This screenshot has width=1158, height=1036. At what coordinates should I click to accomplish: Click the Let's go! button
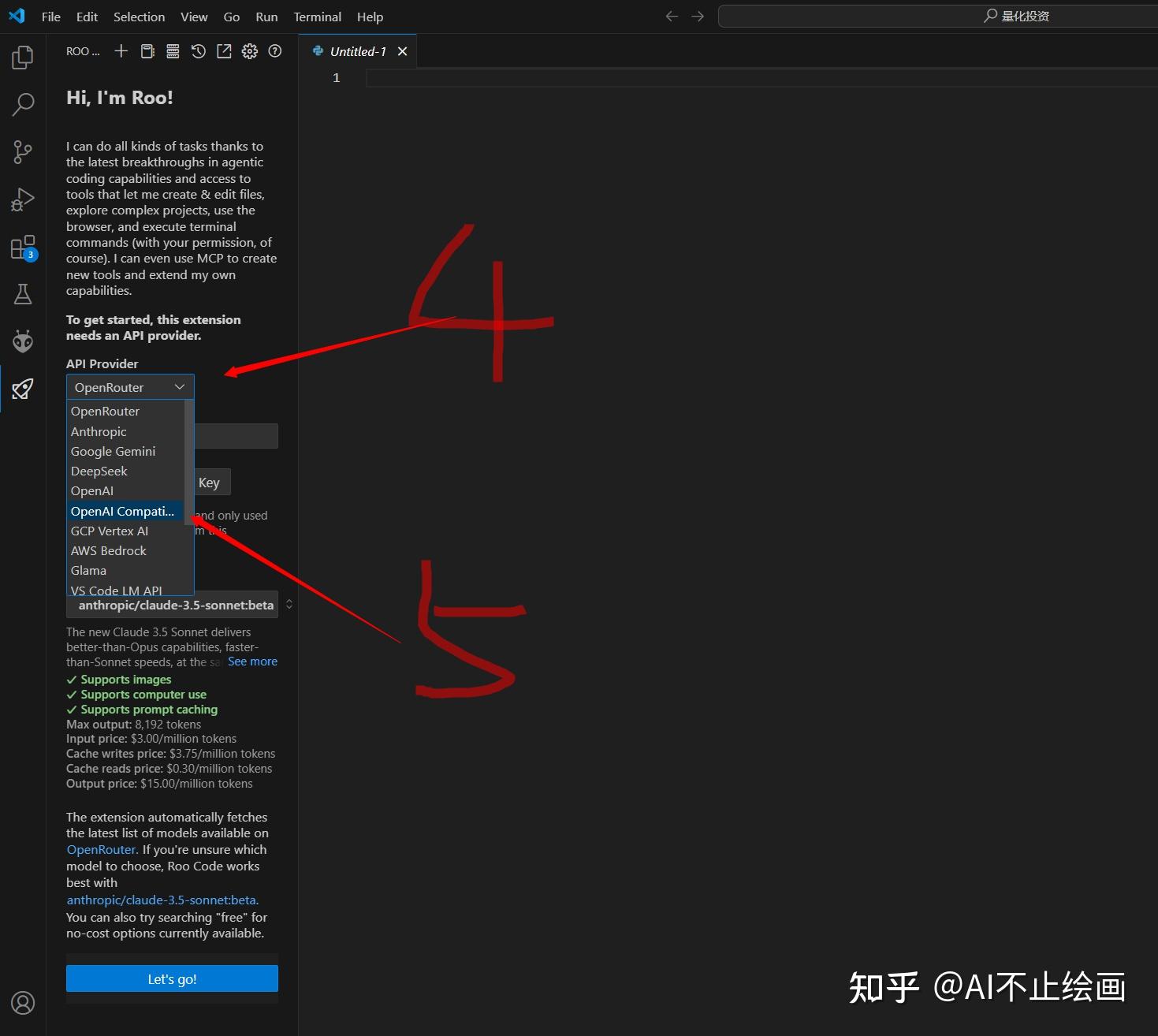[x=172, y=978]
